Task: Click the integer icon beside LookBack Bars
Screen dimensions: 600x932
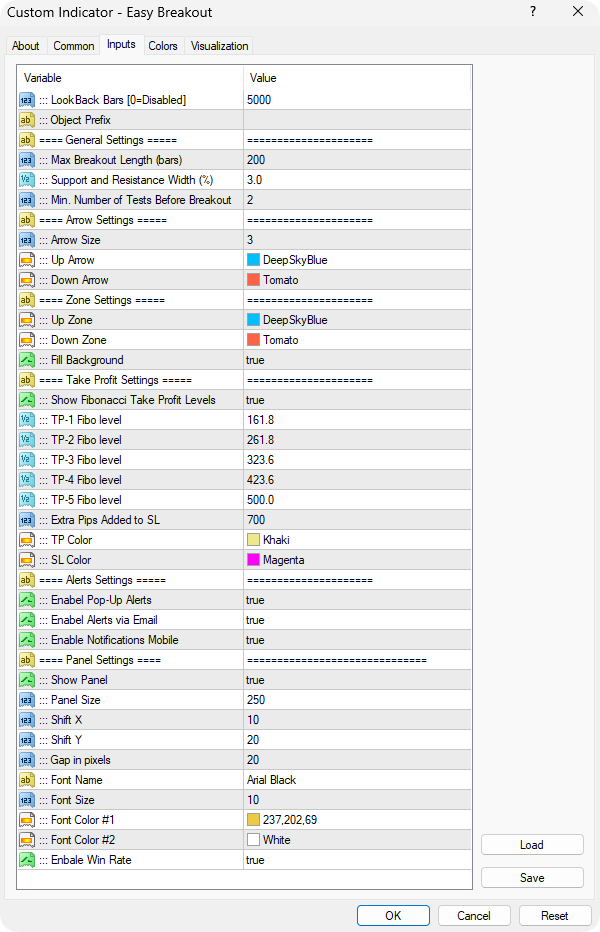Action: pyautogui.click(x=27, y=100)
